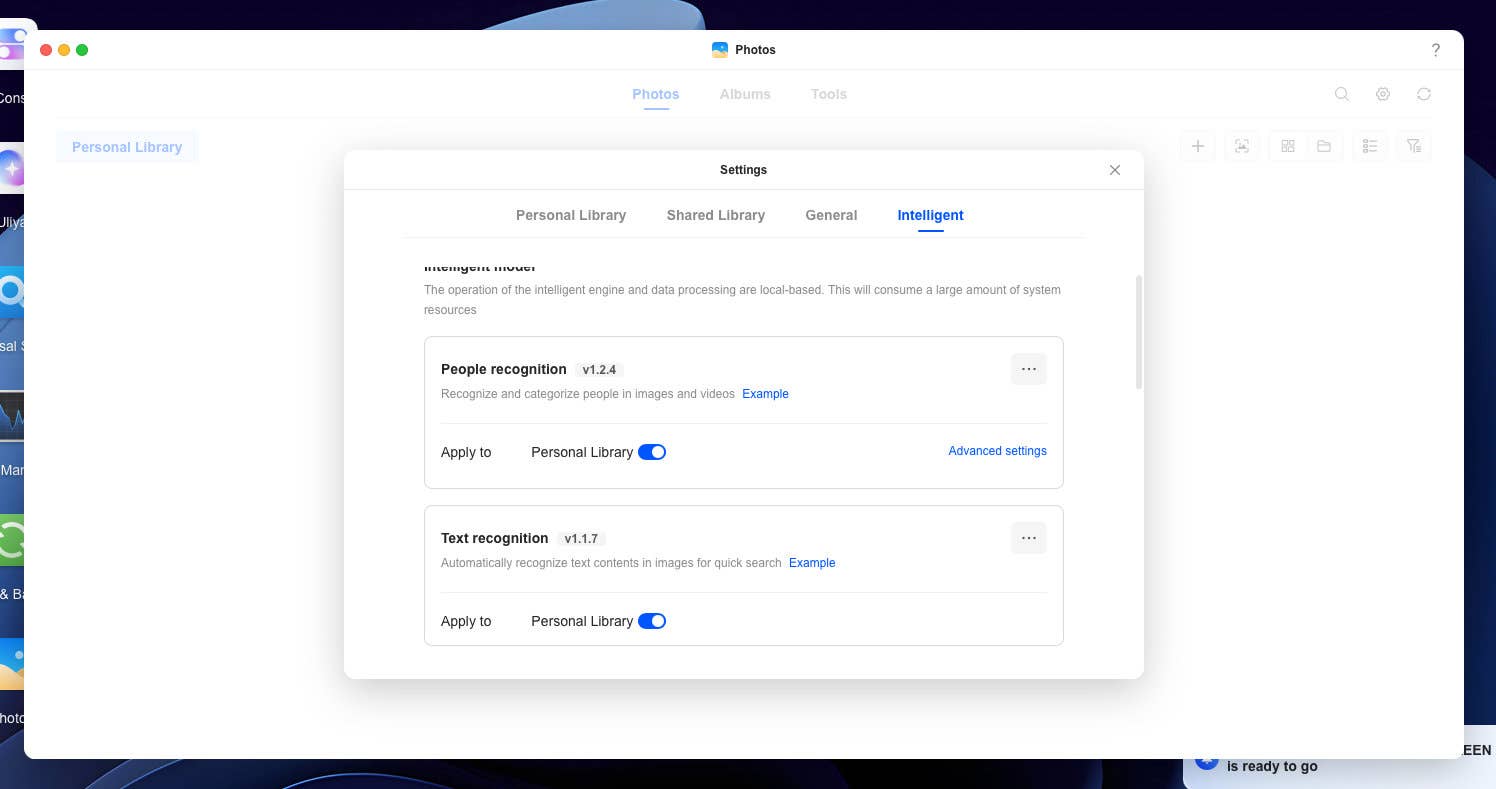Screen dimensions: 1496x789
Task: Click the Text recognition heading
Action: coord(495,538)
